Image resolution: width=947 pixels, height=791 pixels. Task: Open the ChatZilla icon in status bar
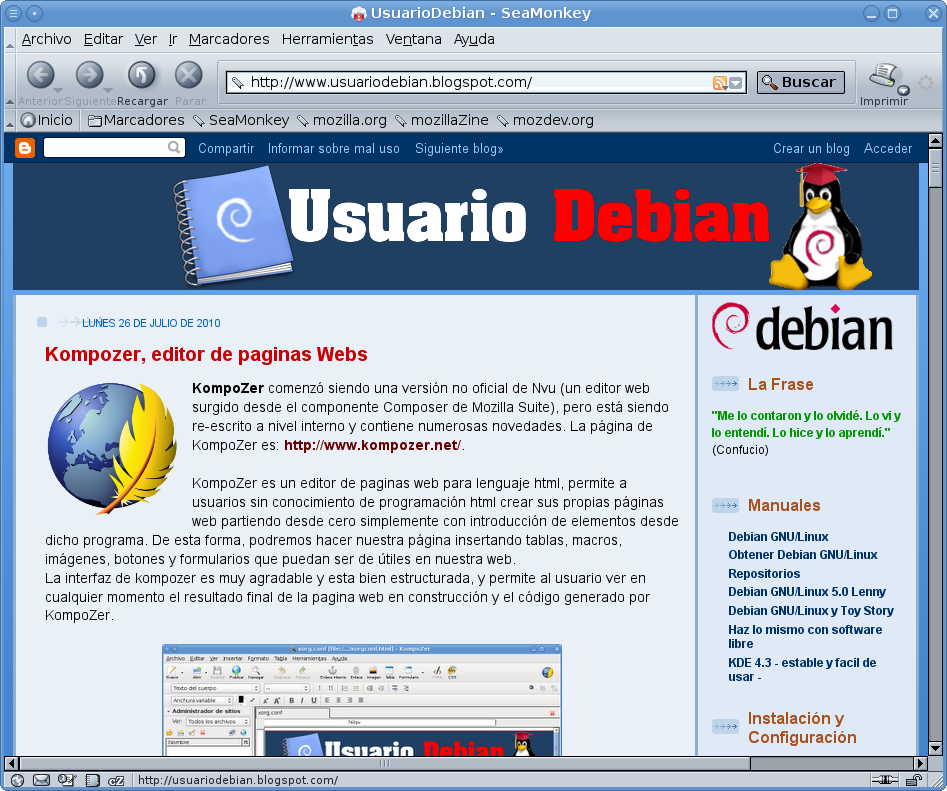coord(116,780)
